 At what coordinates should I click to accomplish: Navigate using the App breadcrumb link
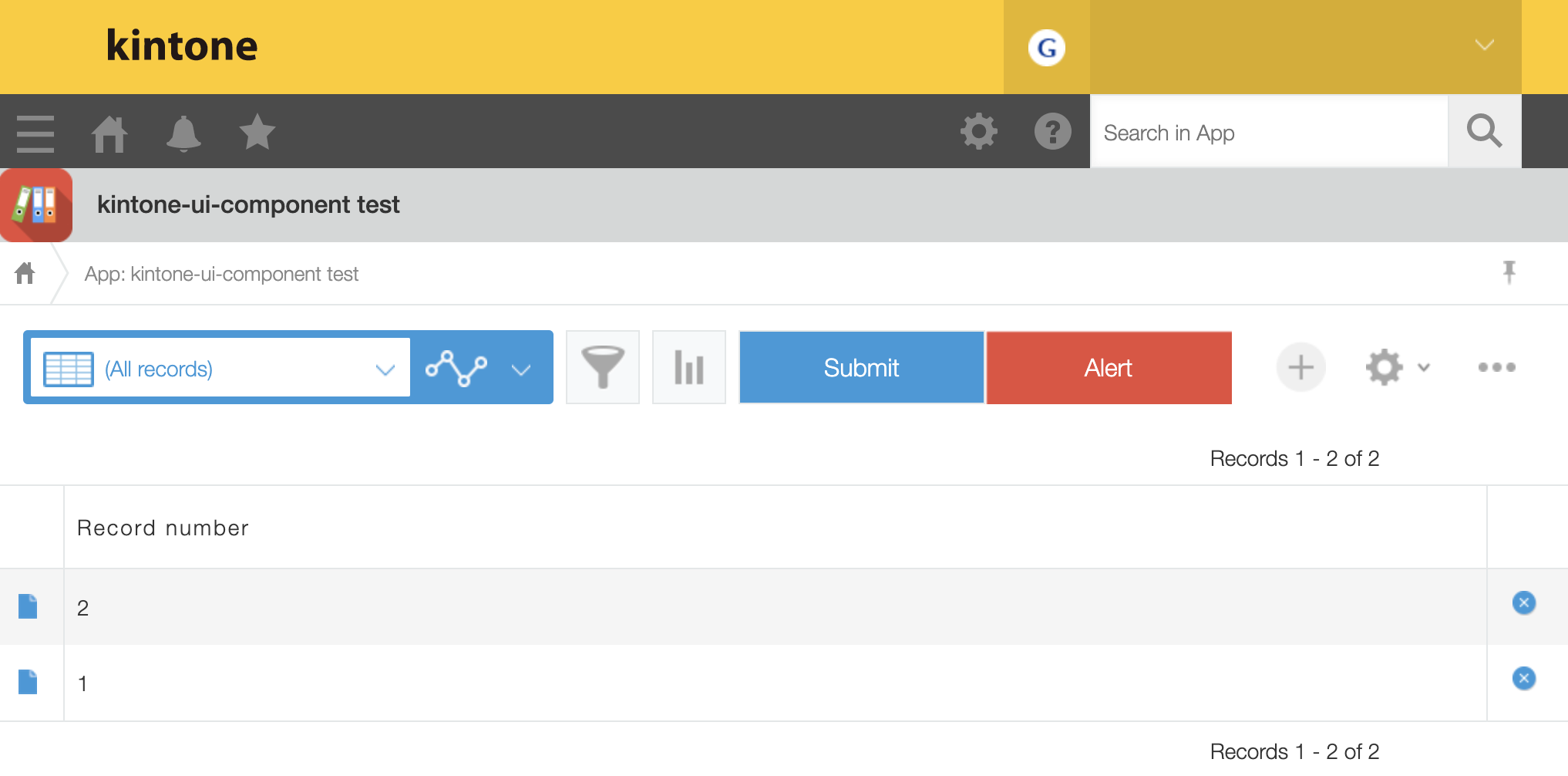tap(222, 273)
